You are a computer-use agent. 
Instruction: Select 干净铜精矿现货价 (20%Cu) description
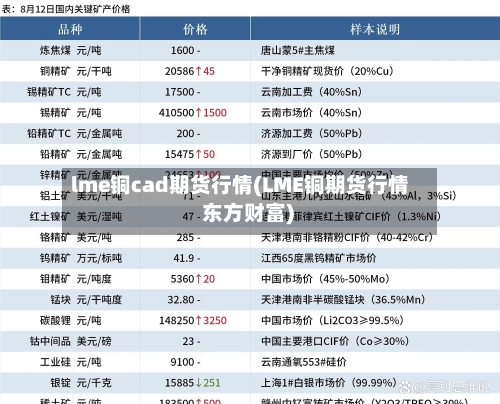pos(327,71)
